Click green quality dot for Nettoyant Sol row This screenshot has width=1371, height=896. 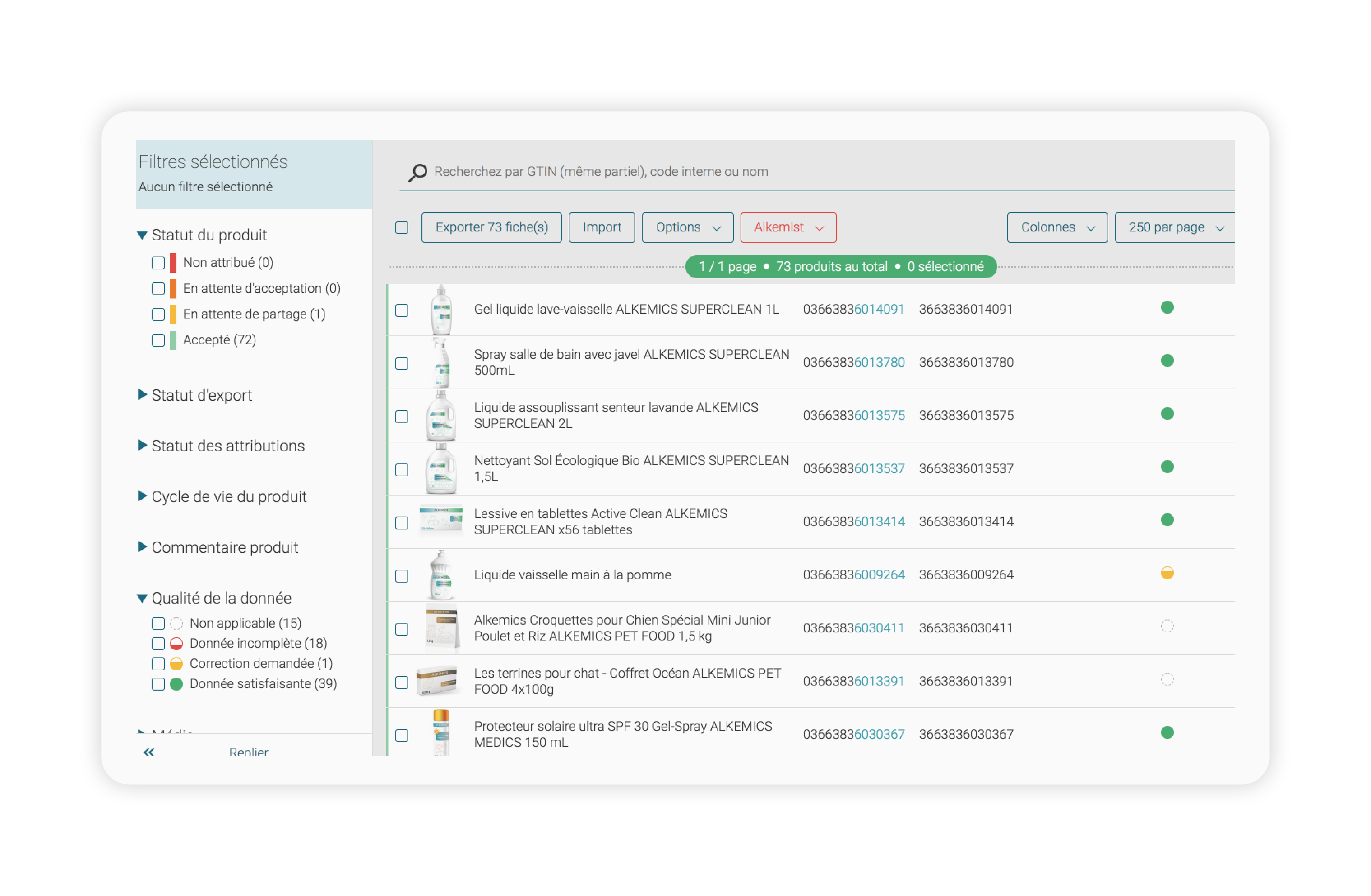[x=1167, y=467]
